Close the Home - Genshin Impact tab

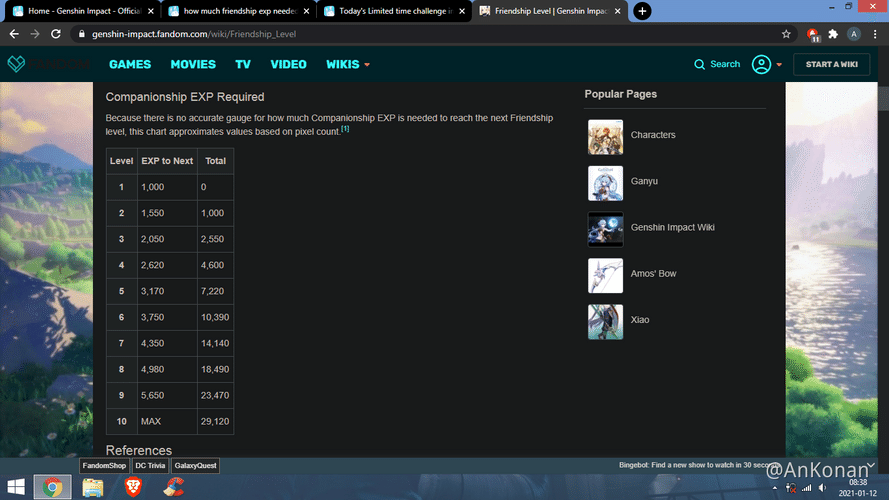[x=150, y=11]
